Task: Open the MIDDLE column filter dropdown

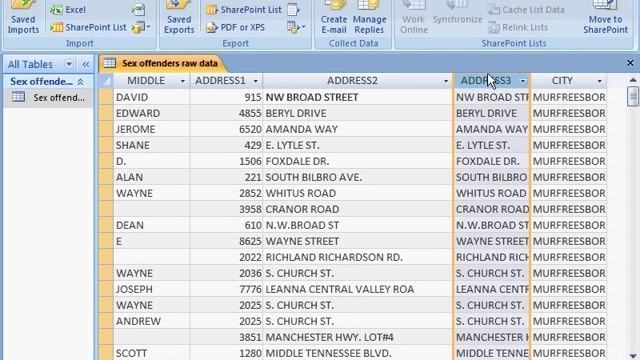Action: (183, 81)
